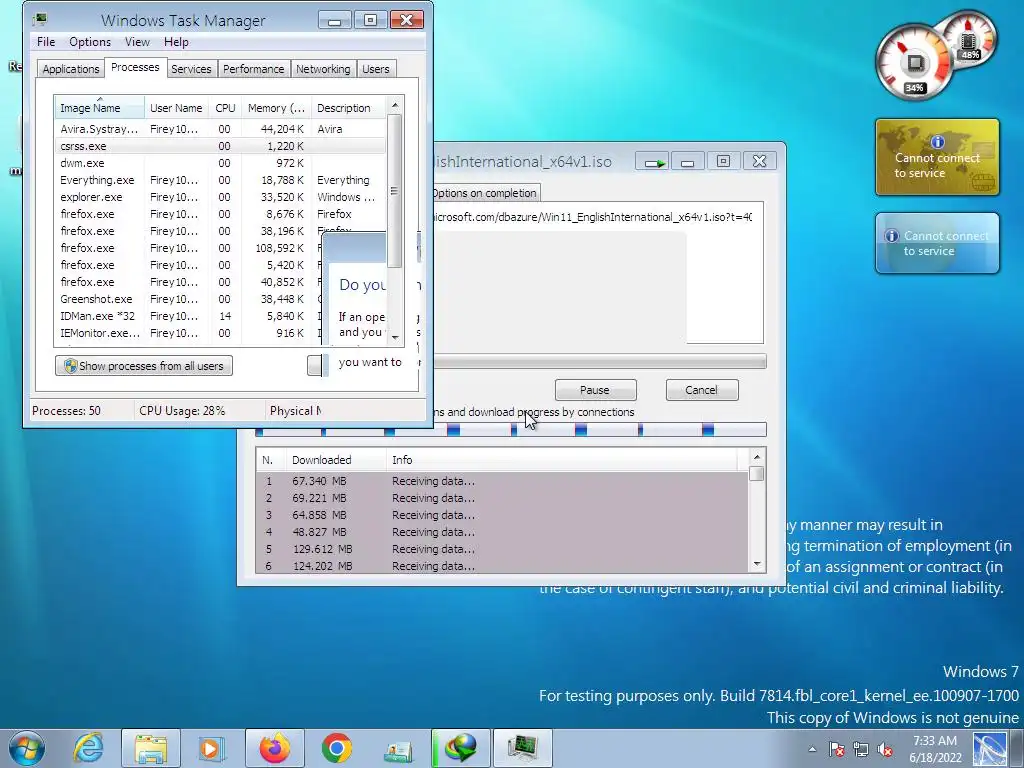The width and height of the screenshot is (1024, 768).
Task: Open the View menu in Task Manager
Action: tap(137, 42)
